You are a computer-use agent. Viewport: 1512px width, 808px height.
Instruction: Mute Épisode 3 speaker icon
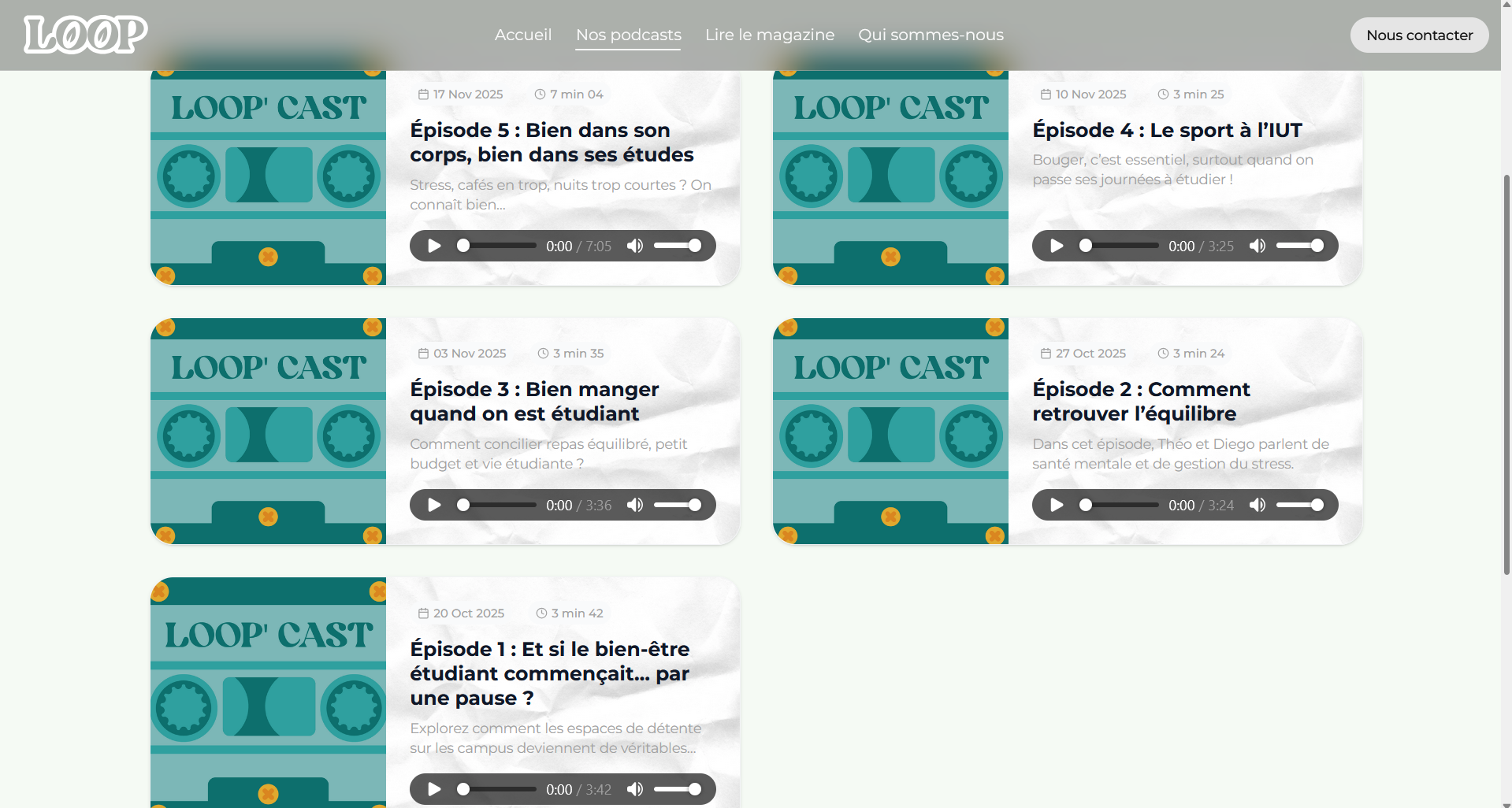[635, 505]
